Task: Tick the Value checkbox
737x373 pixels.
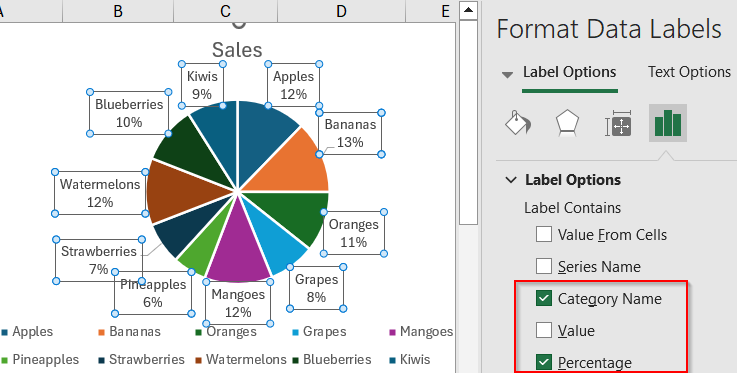Action: click(544, 330)
